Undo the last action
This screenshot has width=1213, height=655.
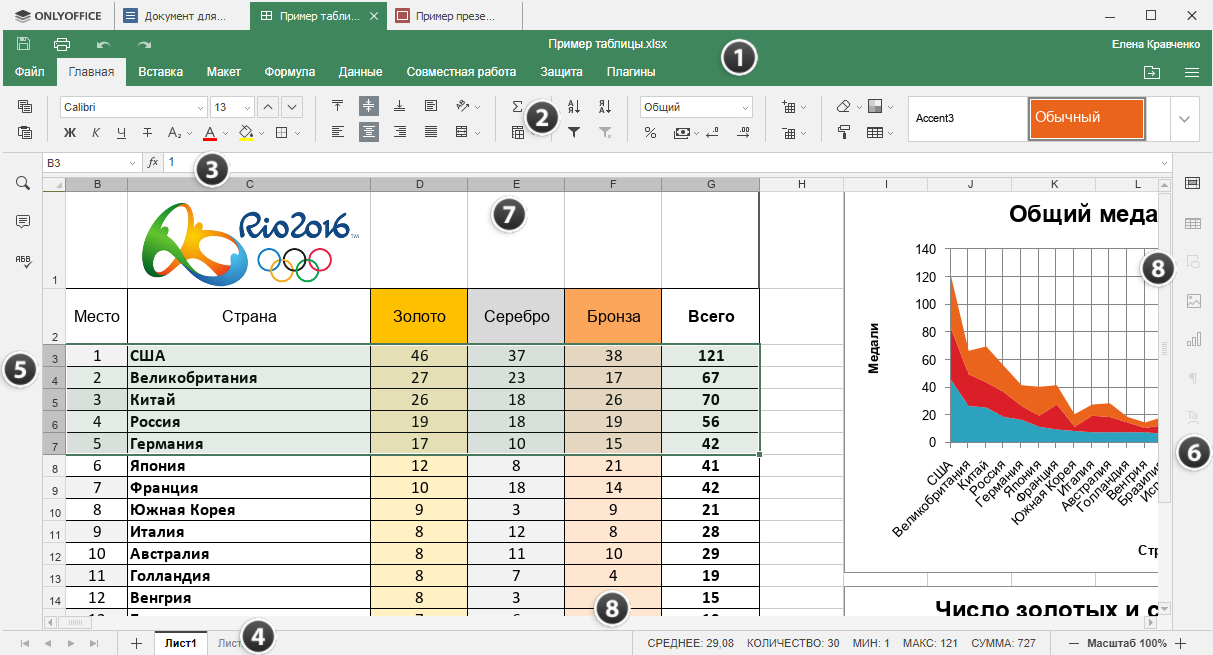click(x=103, y=44)
